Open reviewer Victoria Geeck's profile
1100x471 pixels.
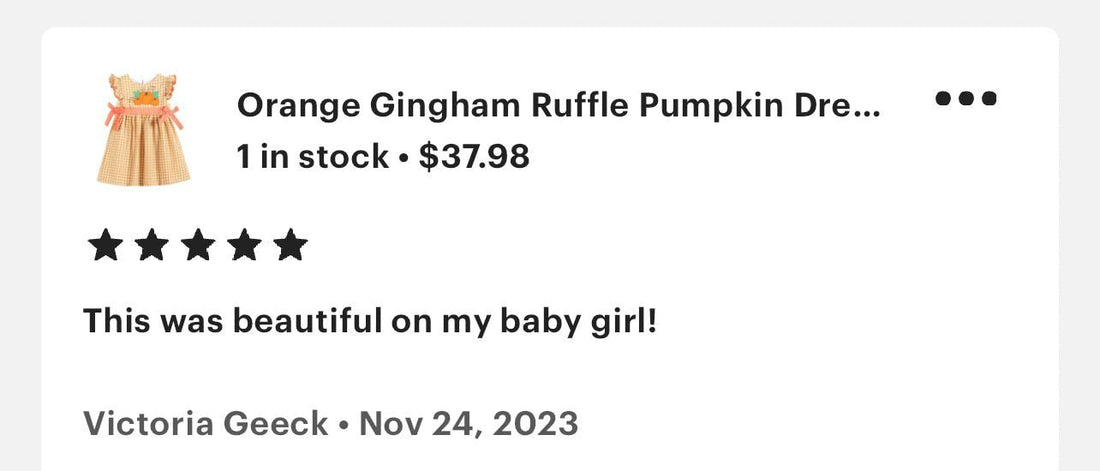(x=206, y=423)
